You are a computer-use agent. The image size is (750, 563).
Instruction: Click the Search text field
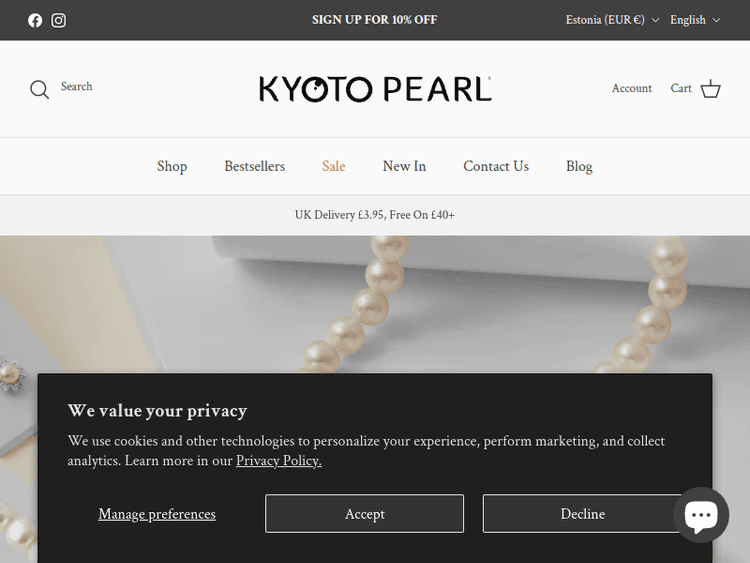point(77,87)
